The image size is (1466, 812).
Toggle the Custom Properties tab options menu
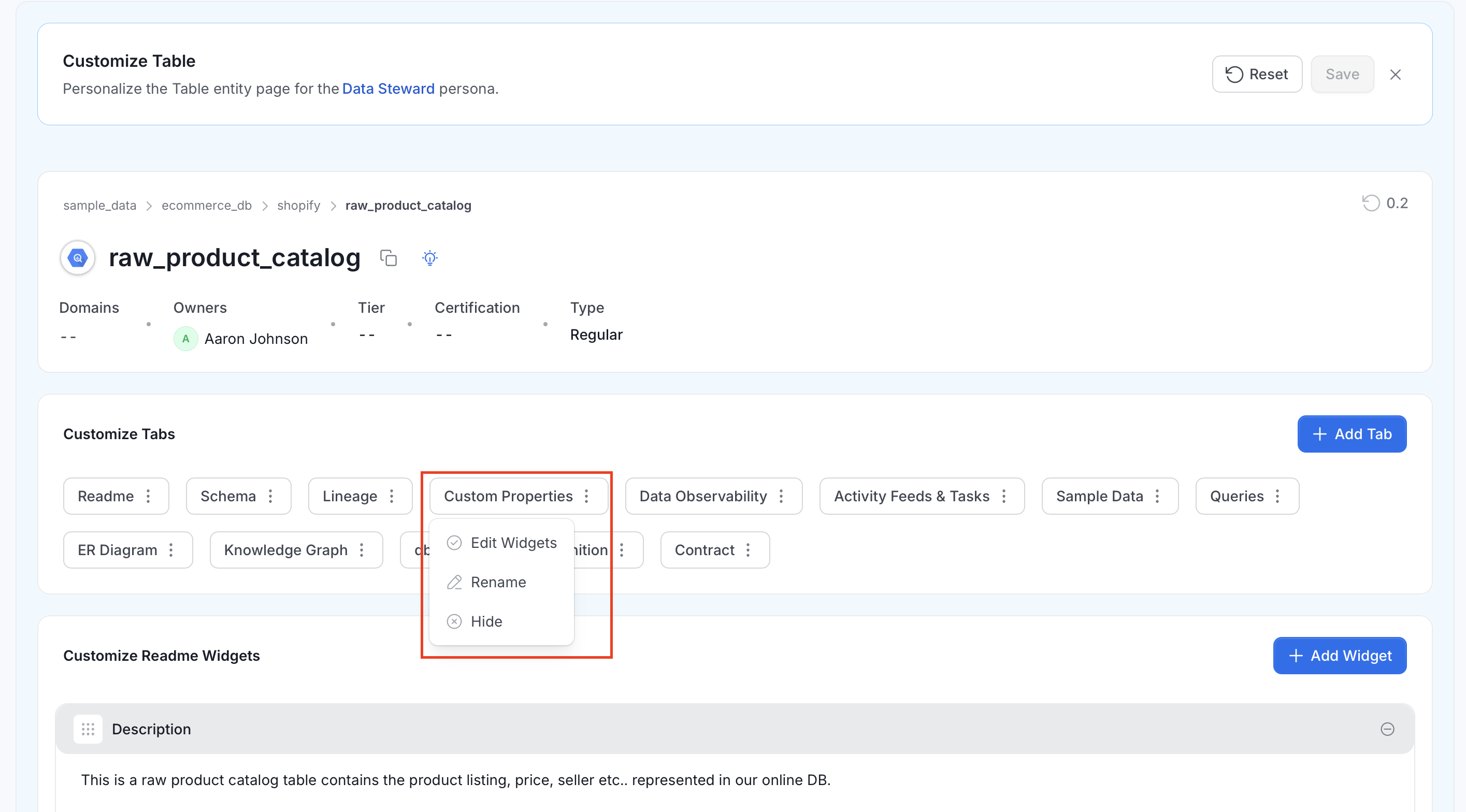pyautogui.click(x=587, y=496)
